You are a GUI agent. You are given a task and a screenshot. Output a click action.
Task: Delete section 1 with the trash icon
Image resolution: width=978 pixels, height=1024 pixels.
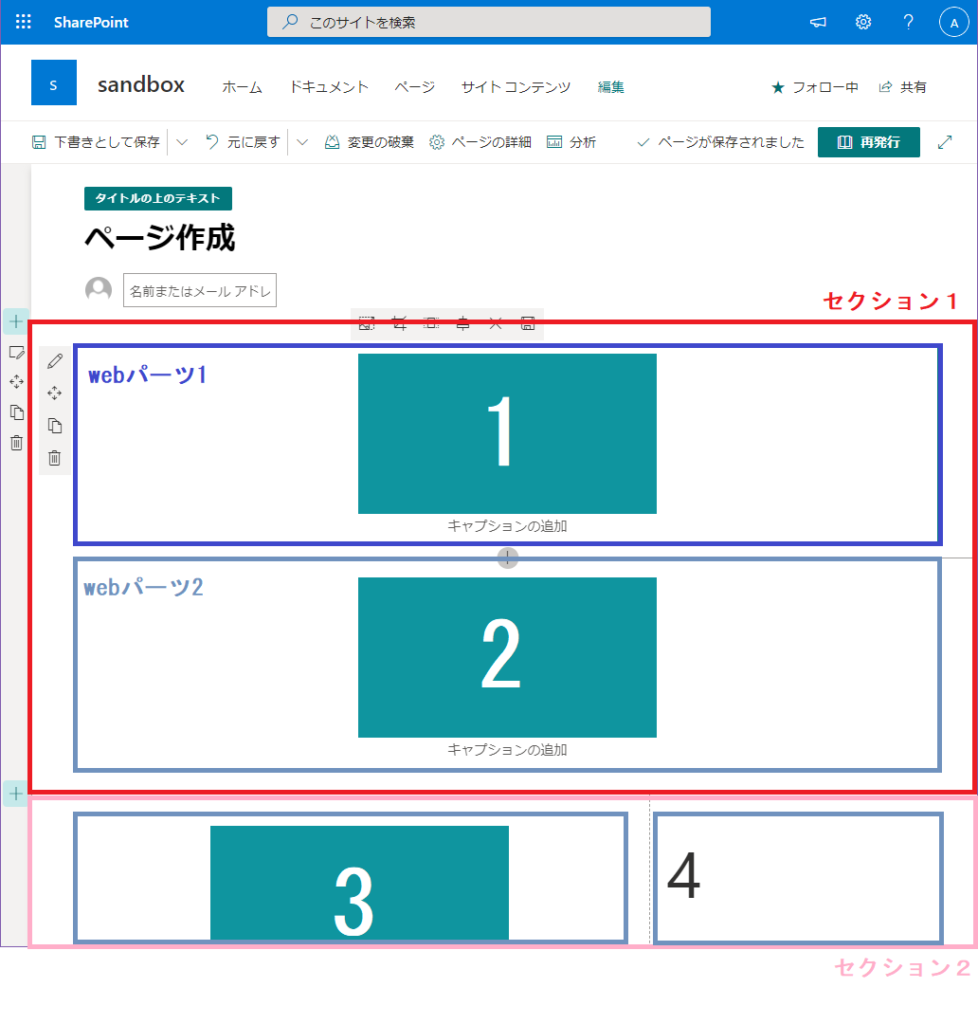tap(16, 443)
